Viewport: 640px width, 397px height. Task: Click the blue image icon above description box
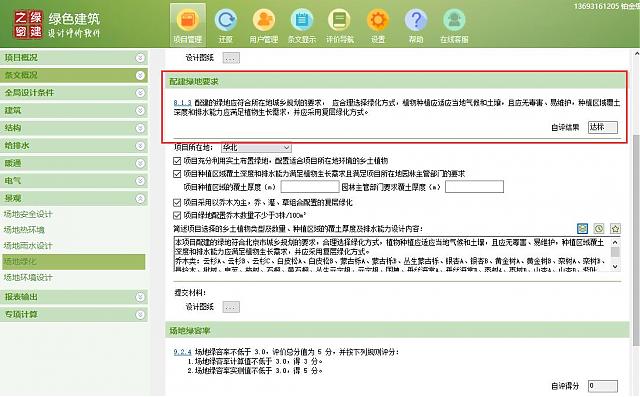click(x=582, y=228)
